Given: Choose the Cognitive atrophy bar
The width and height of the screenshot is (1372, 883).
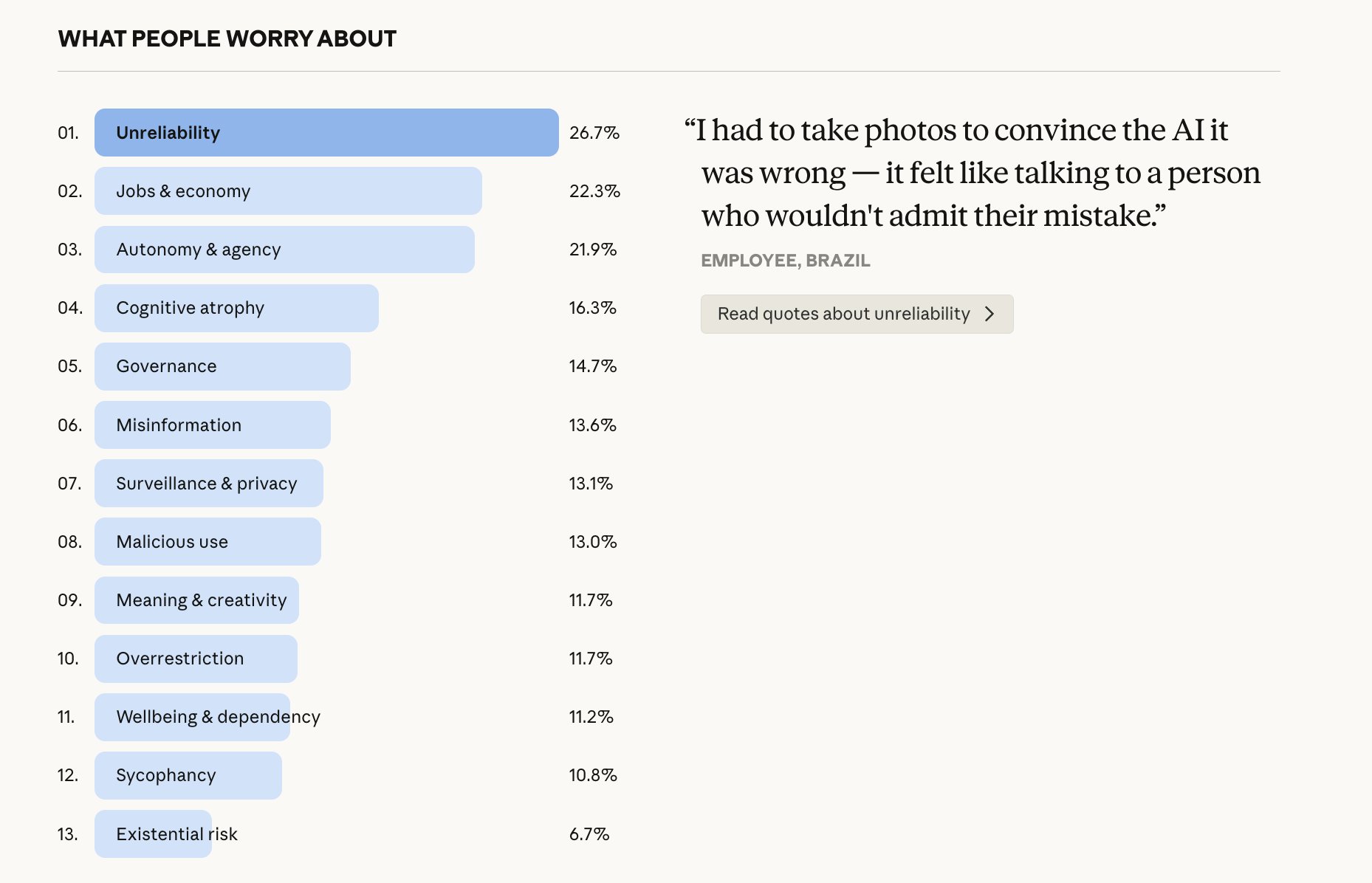Looking at the screenshot, I should coord(236,308).
